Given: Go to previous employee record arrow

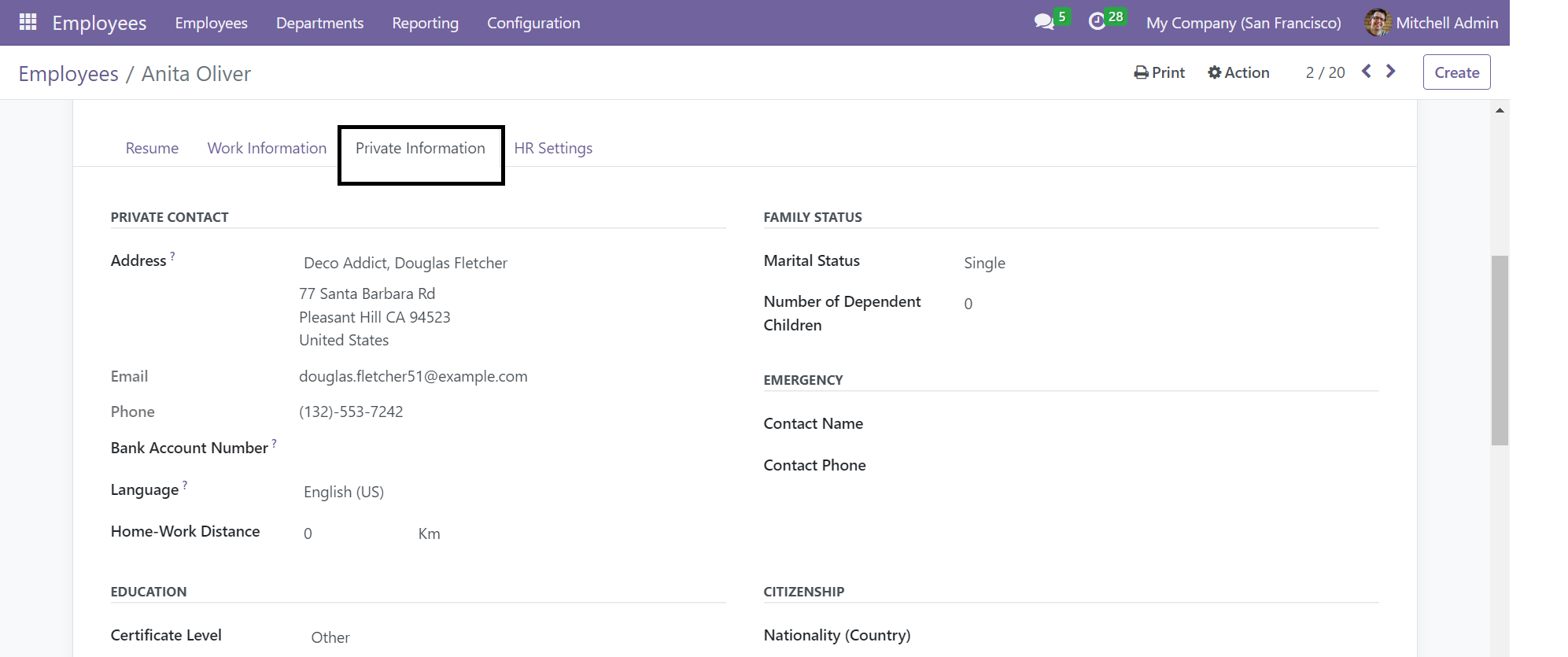Looking at the screenshot, I should [1367, 72].
